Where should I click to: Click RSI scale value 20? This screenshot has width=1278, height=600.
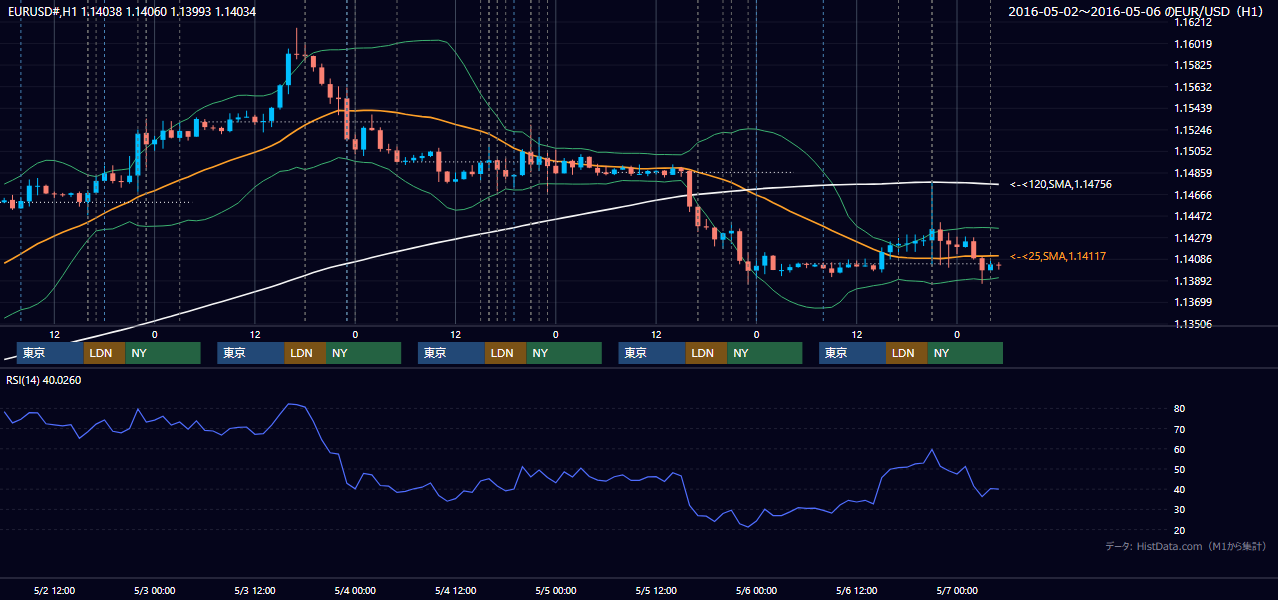[1180, 529]
